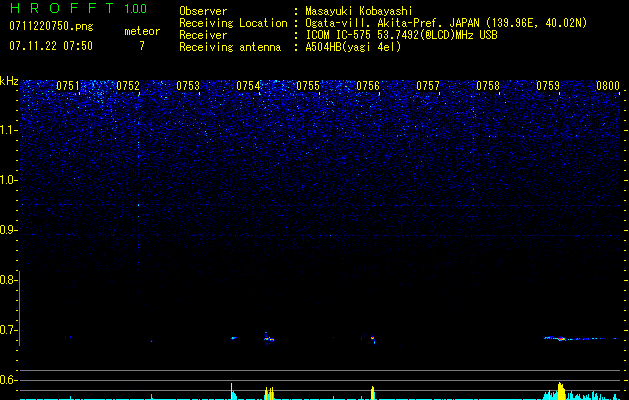The height and width of the screenshot is (400, 629).
Task: Click the 0754 time marker
Action: (248, 86)
